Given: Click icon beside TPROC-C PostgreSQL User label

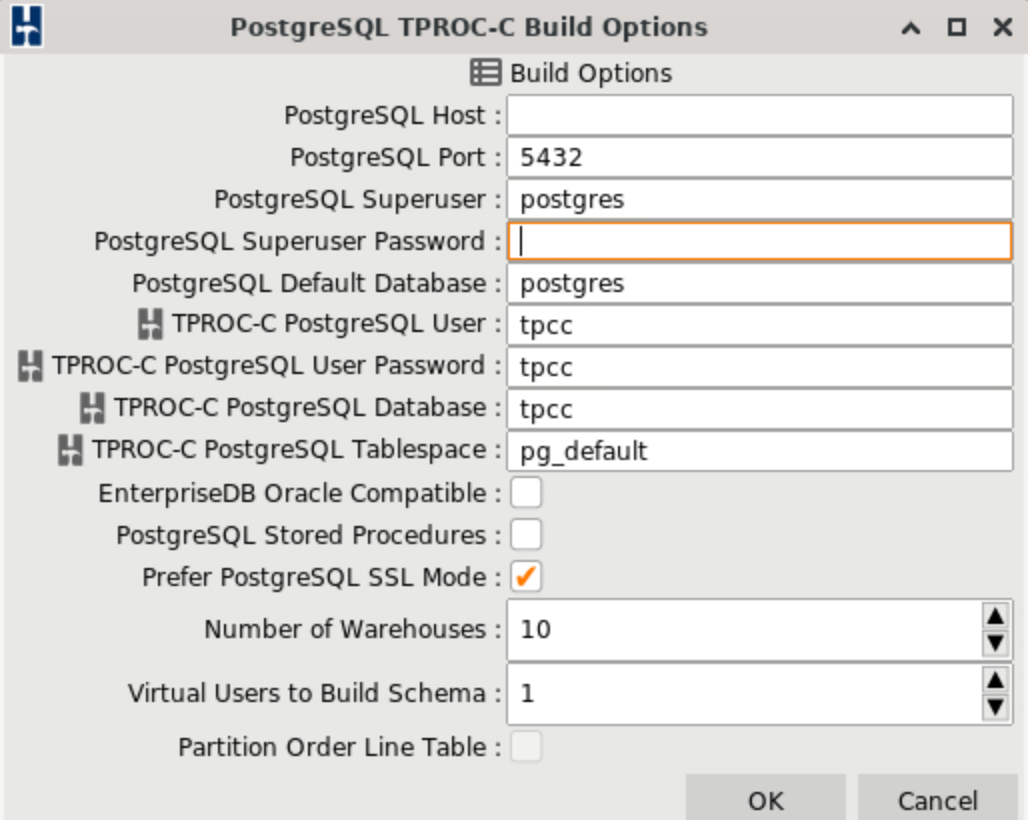Looking at the screenshot, I should [150, 324].
